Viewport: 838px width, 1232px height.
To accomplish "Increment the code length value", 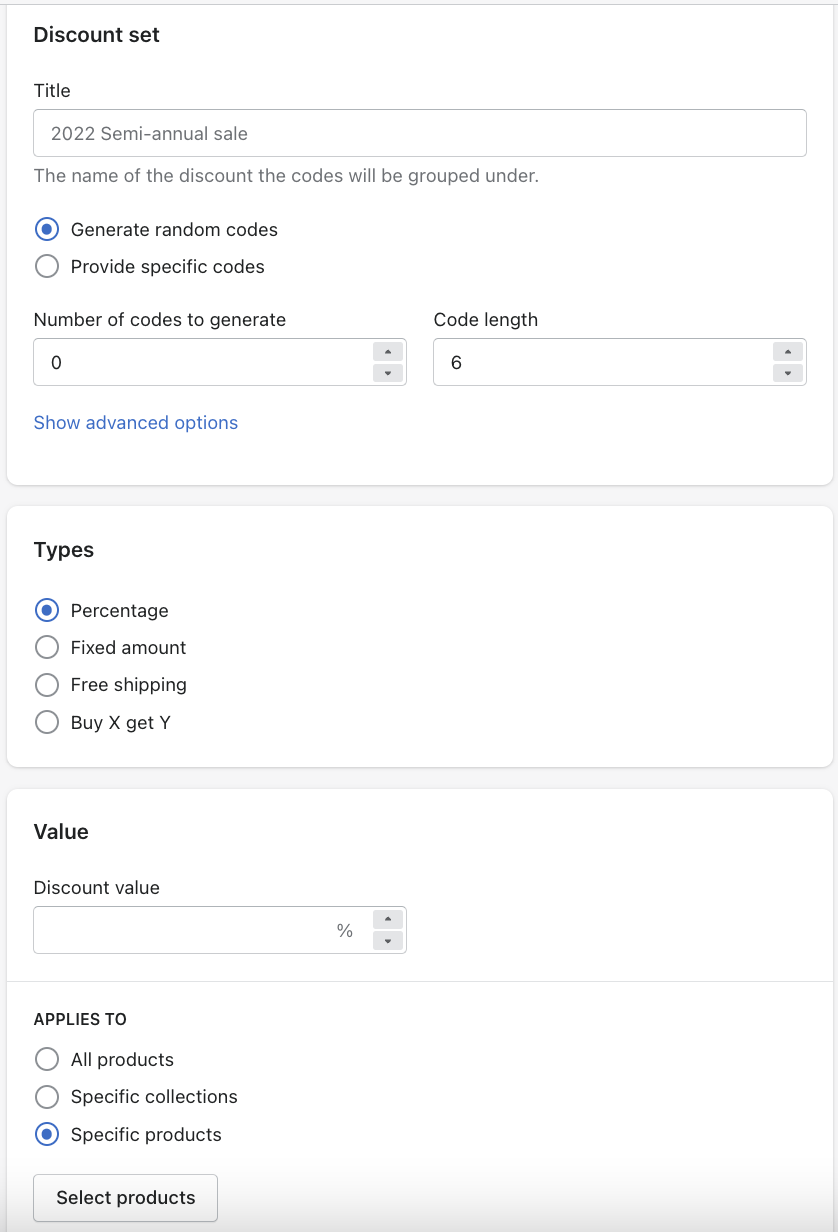I will click(788, 352).
